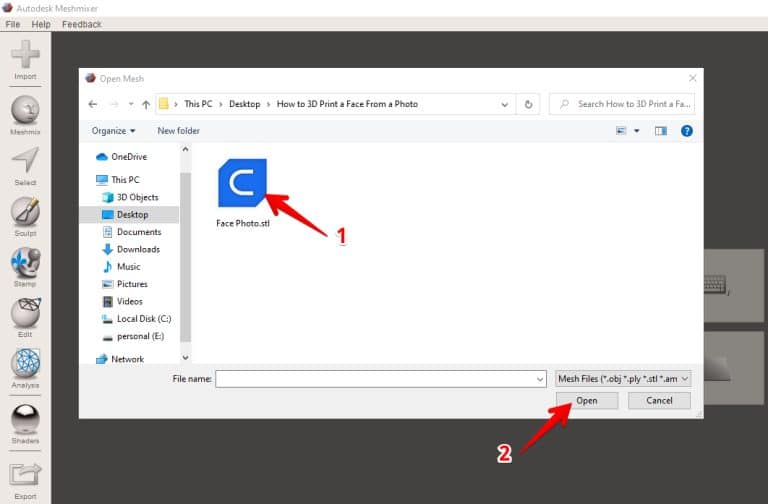Open the Shaders panel
This screenshot has height=504, width=768.
(25, 419)
